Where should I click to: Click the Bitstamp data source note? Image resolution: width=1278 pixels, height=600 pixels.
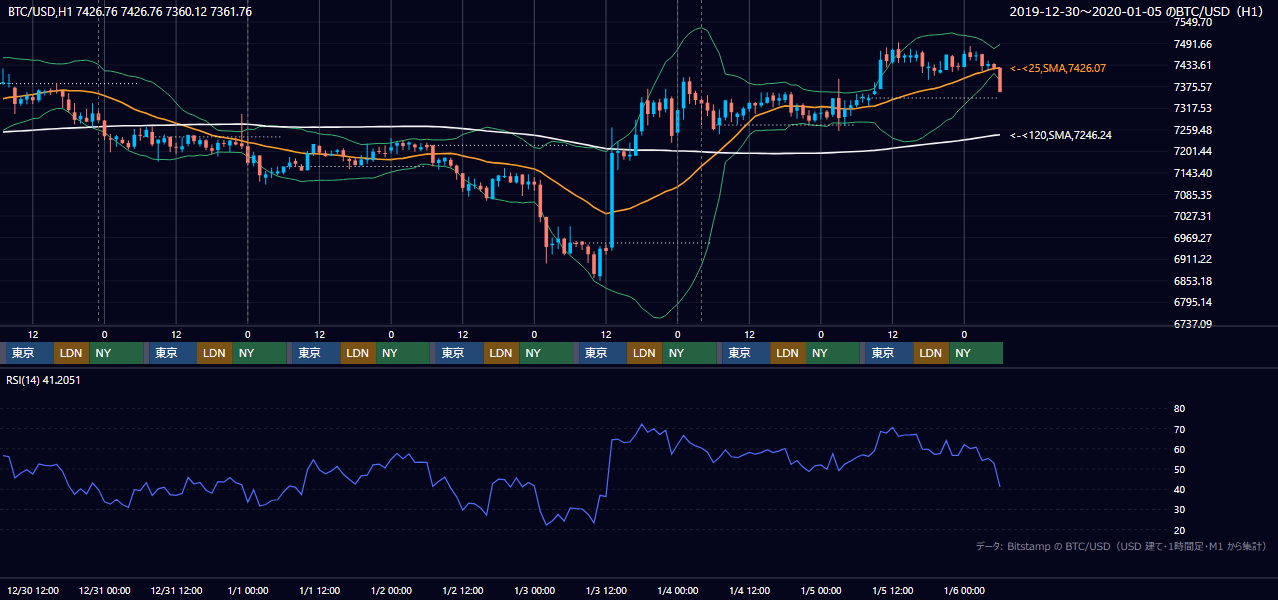pos(1121,547)
